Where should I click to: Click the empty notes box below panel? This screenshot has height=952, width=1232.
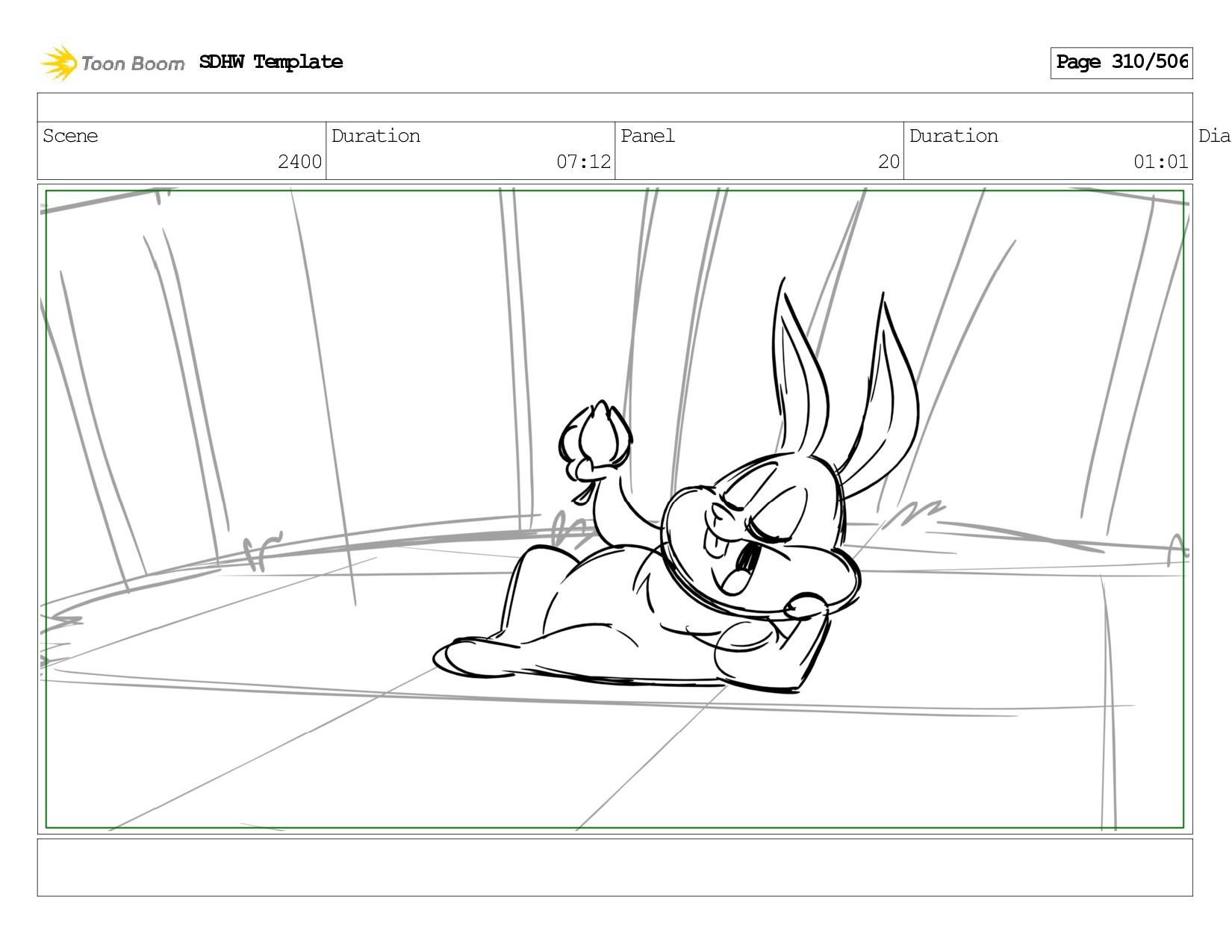(615, 868)
